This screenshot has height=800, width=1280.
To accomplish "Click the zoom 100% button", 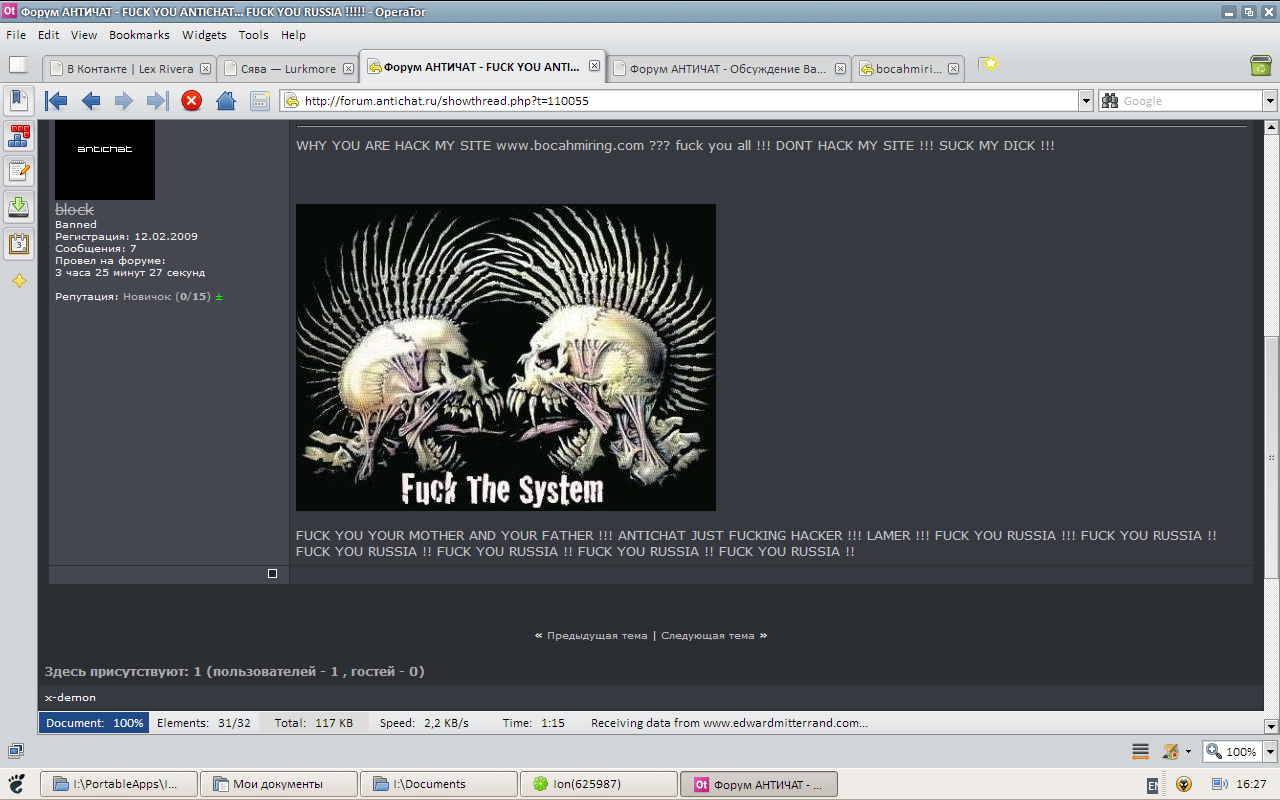I will (x=1232, y=752).
